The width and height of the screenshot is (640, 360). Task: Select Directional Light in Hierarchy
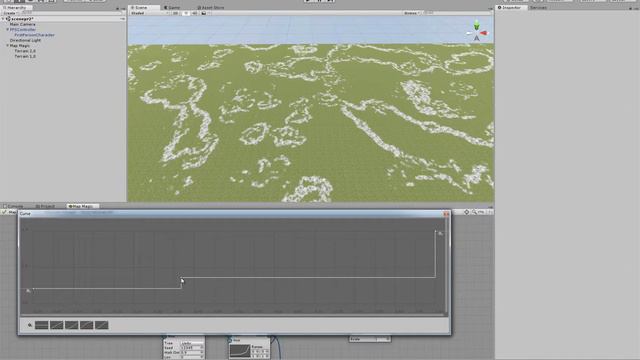(25, 40)
